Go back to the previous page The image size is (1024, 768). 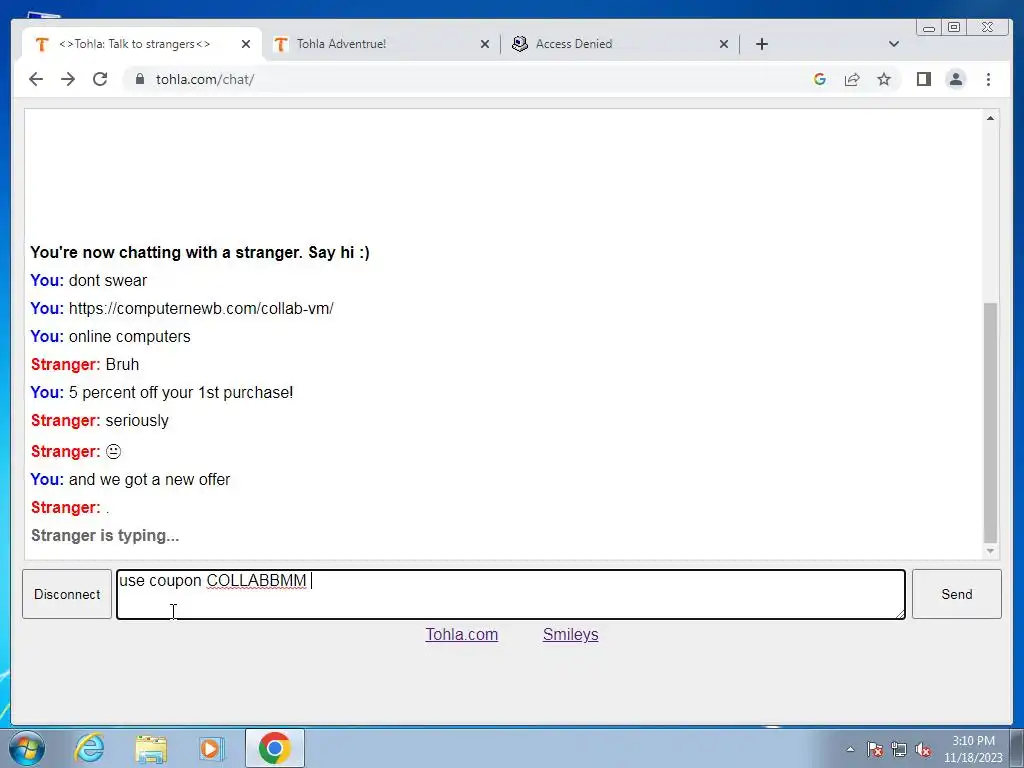click(x=36, y=79)
